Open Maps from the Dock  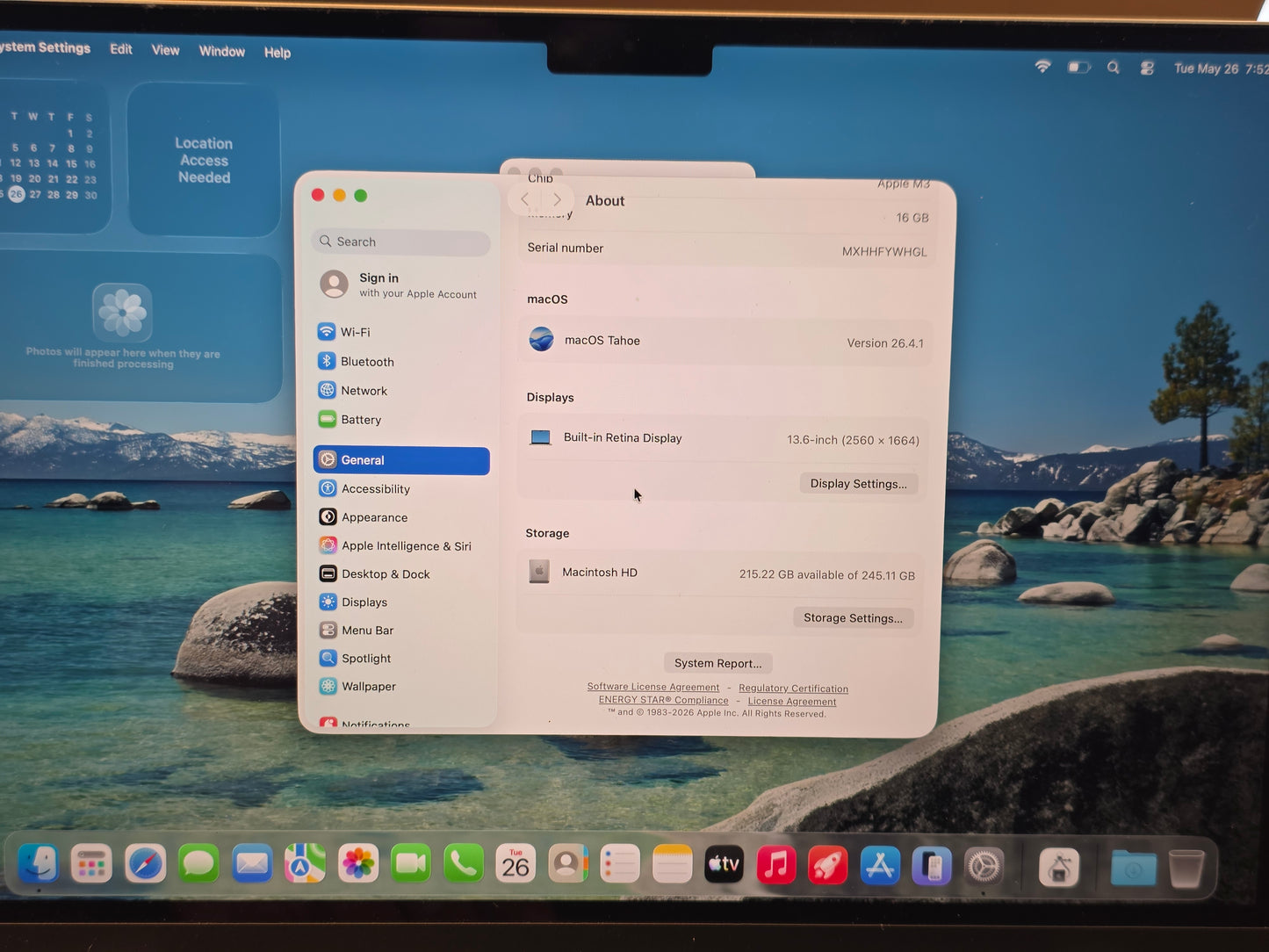coord(305,865)
